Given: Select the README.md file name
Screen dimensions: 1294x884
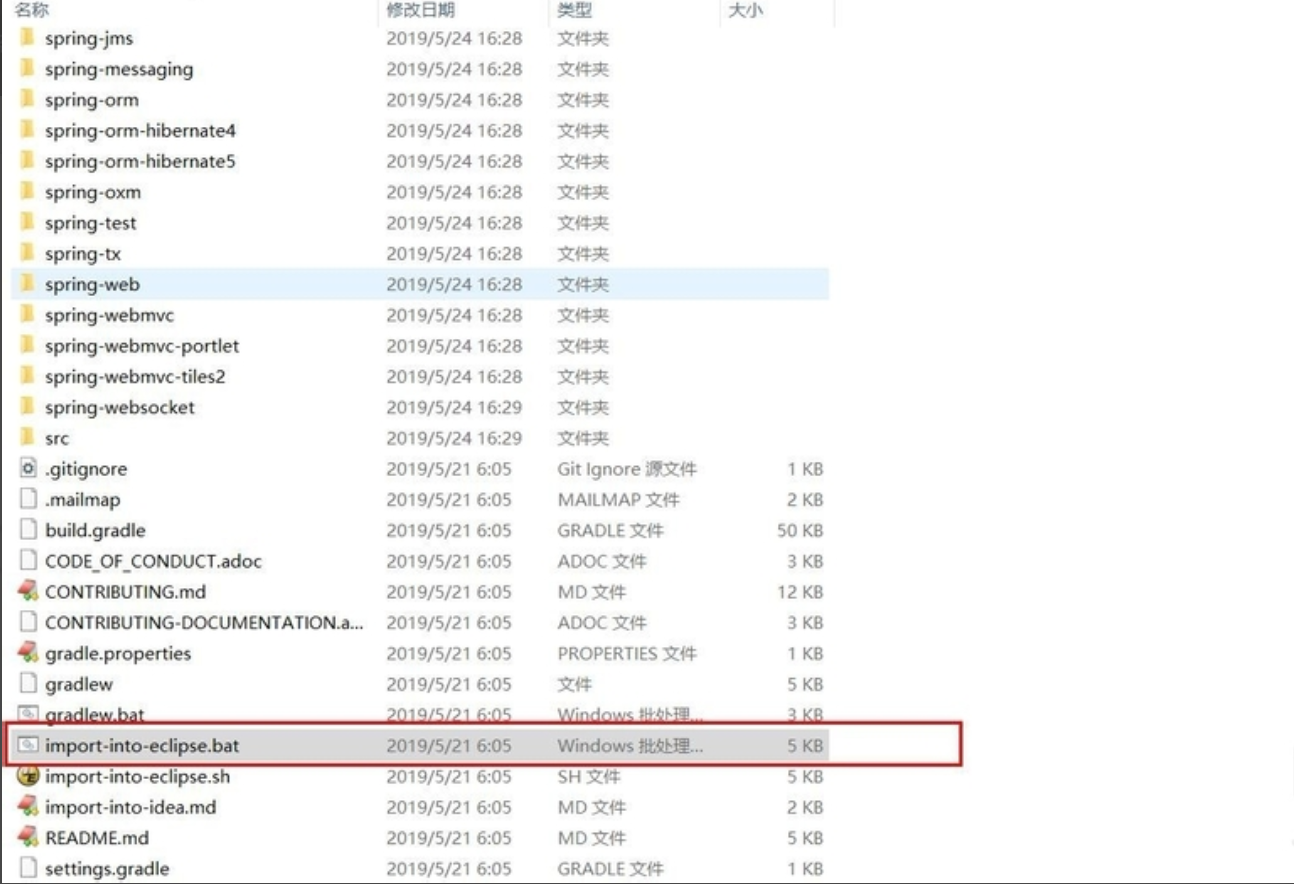Looking at the screenshot, I should [x=97, y=838].
